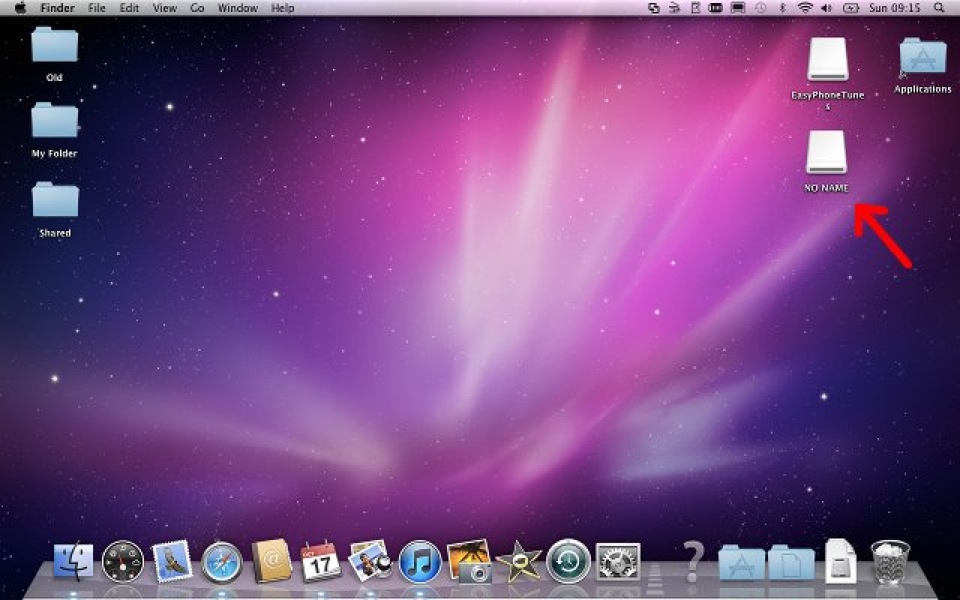Screen dimensions: 960x600
Task: Open the volume control in menu bar
Action: [x=827, y=8]
